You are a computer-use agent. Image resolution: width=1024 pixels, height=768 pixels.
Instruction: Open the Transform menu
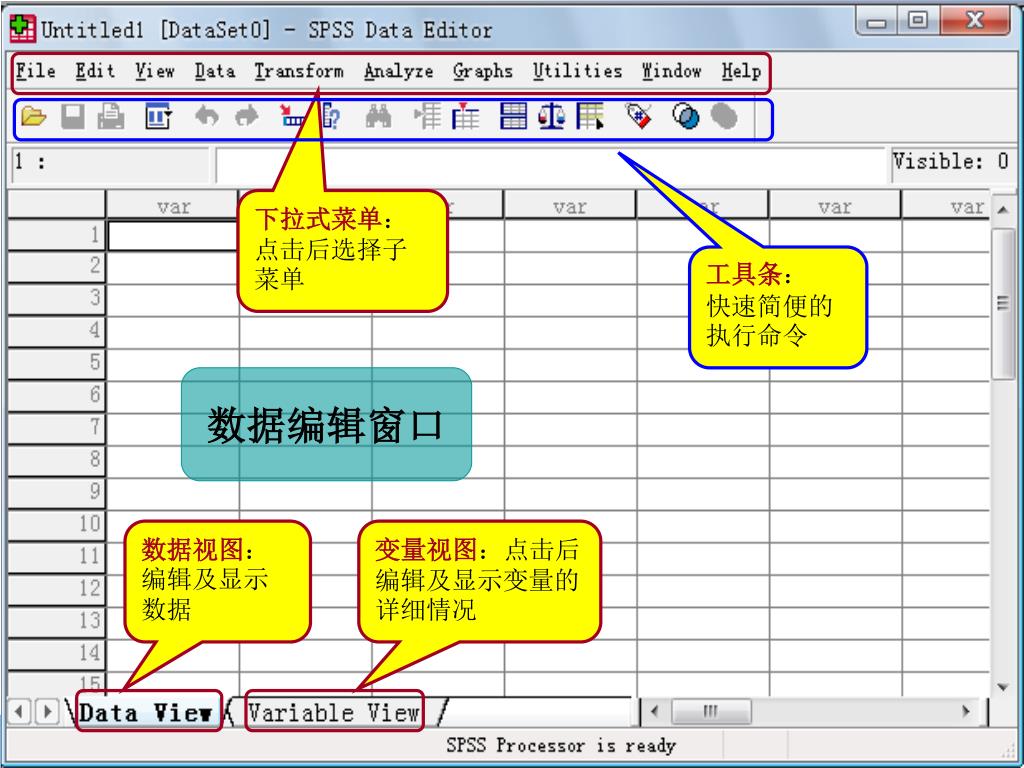tap(299, 71)
